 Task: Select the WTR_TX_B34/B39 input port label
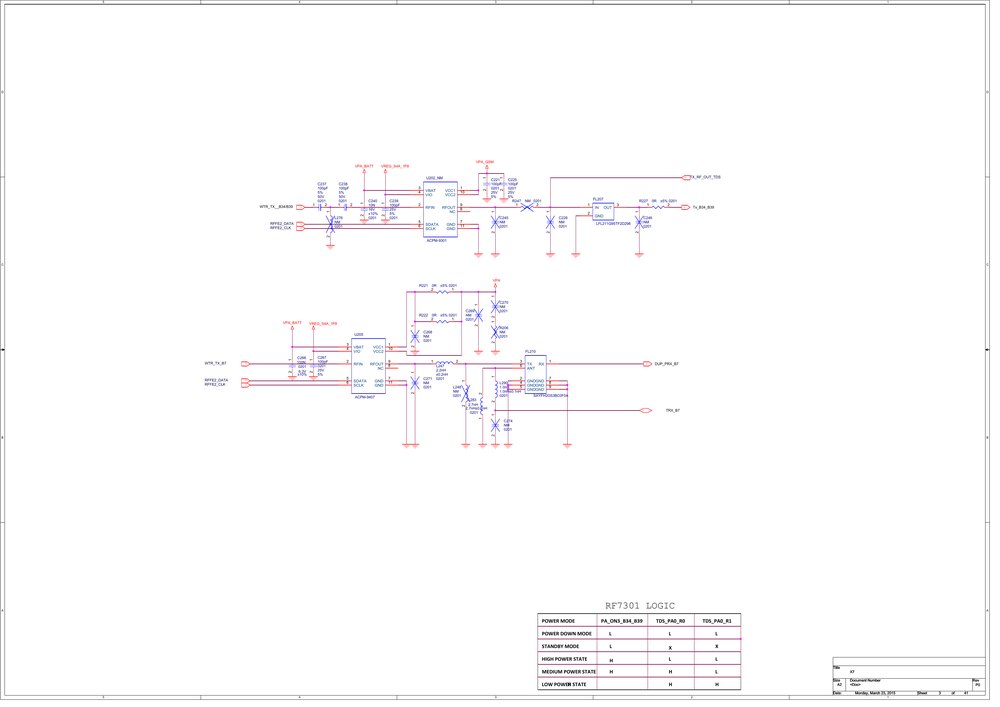[x=276, y=207]
